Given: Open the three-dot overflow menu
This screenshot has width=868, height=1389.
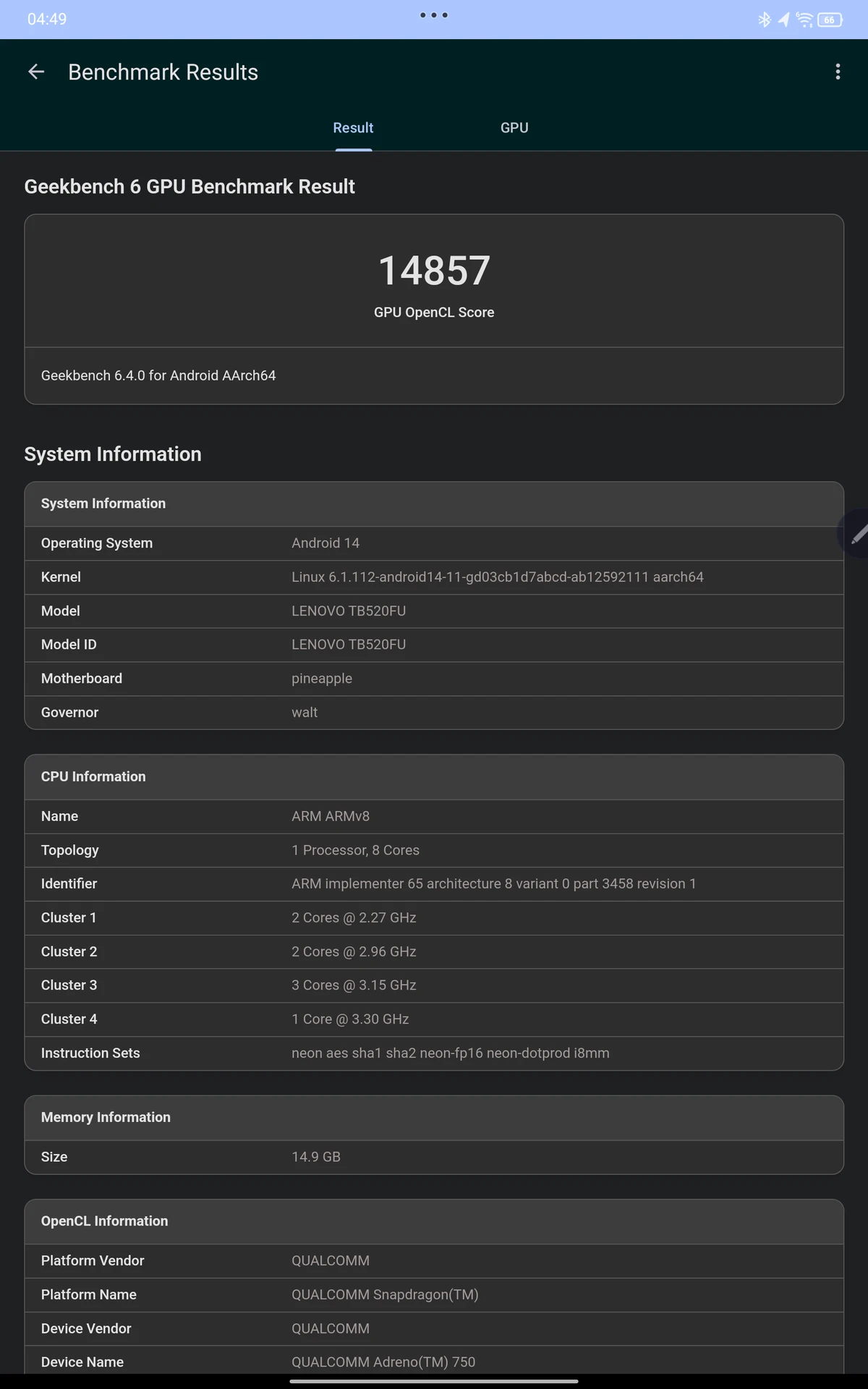Looking at the screenshot, I should point(838,72).
